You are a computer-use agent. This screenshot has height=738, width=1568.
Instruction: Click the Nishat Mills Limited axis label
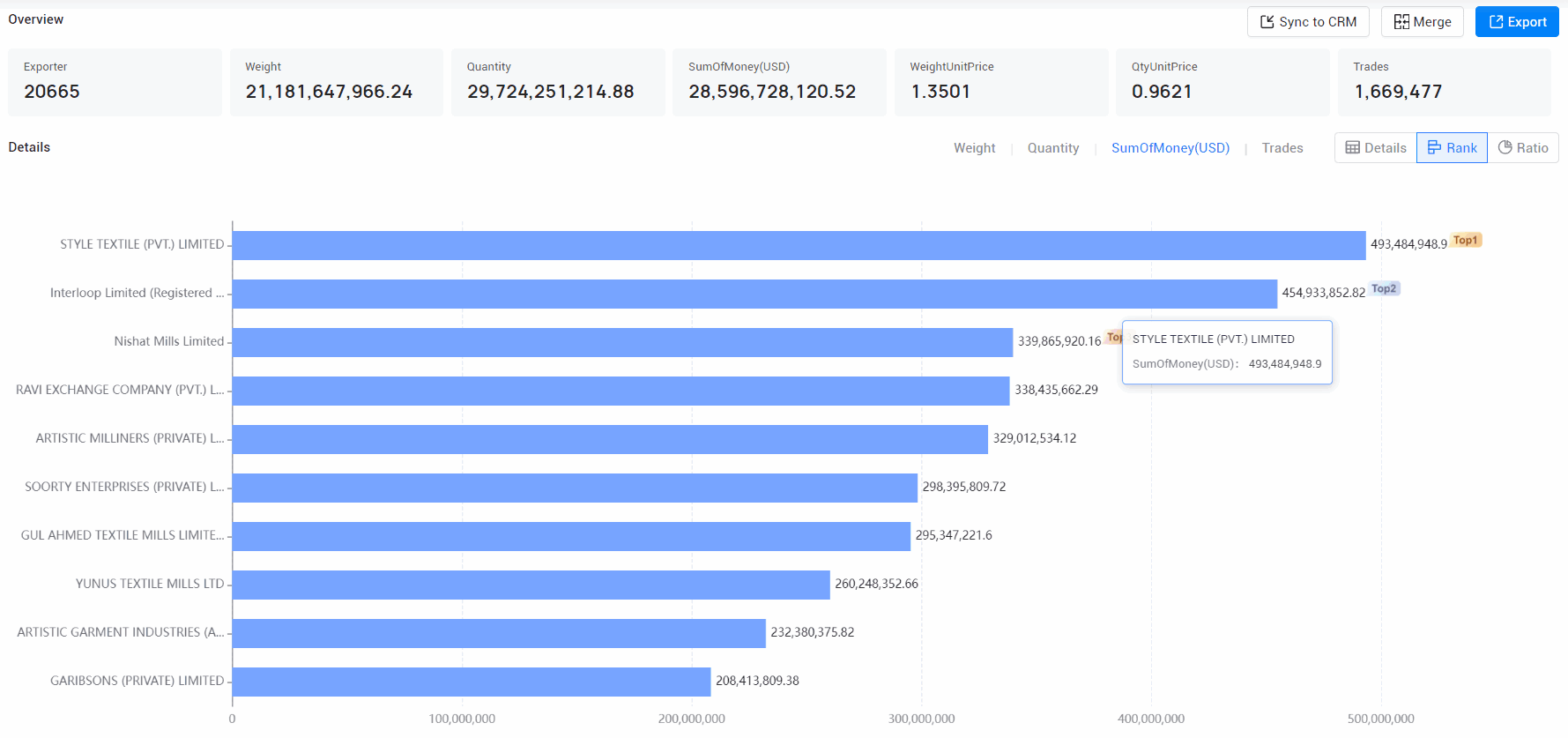[169, 341]
